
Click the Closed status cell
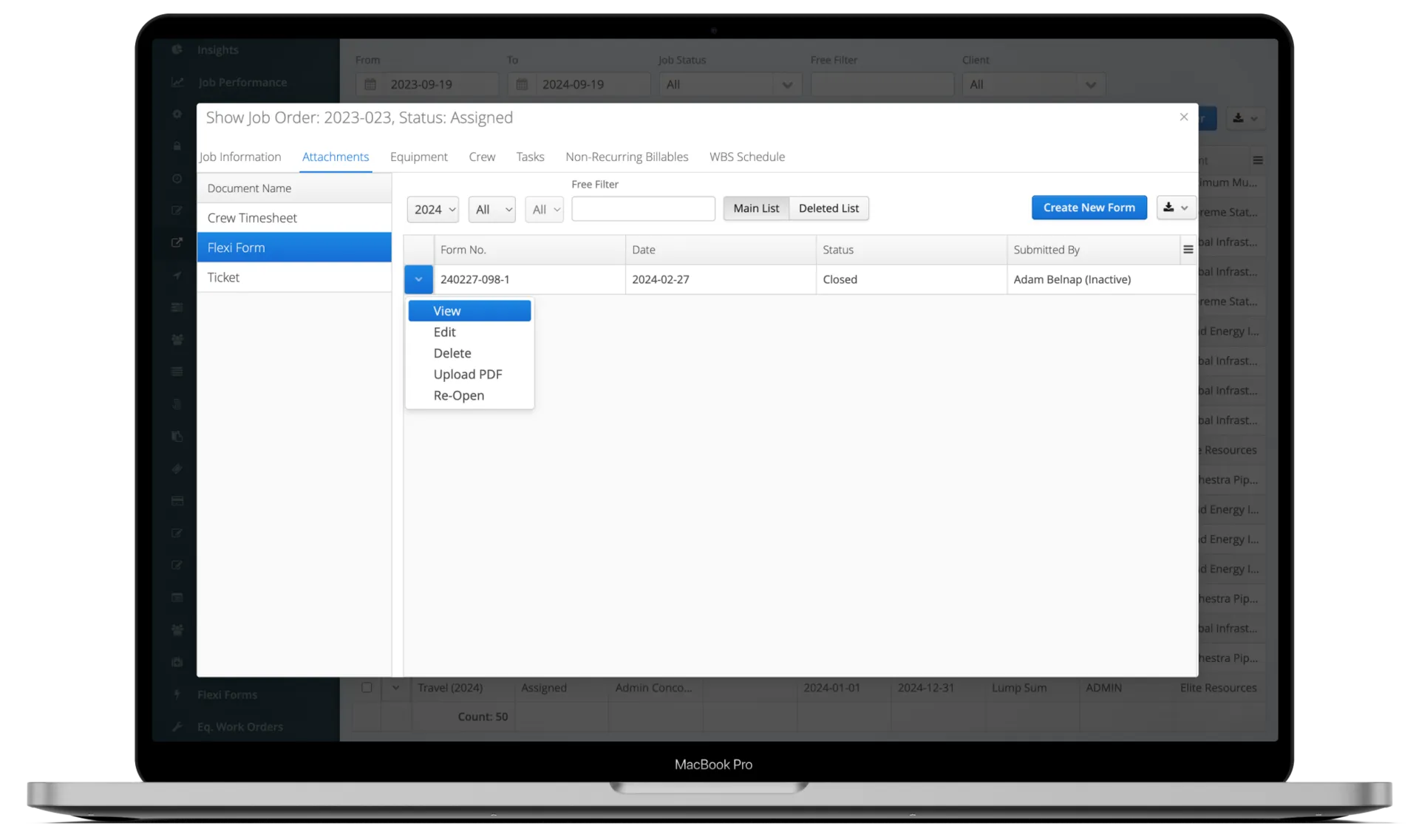tap(911, 279)
